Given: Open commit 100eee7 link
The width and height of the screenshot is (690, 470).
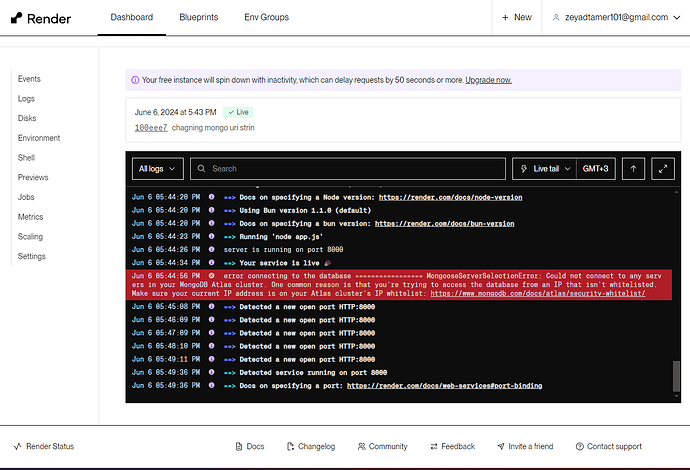Looking at the screenshot, I should [151, 128].
